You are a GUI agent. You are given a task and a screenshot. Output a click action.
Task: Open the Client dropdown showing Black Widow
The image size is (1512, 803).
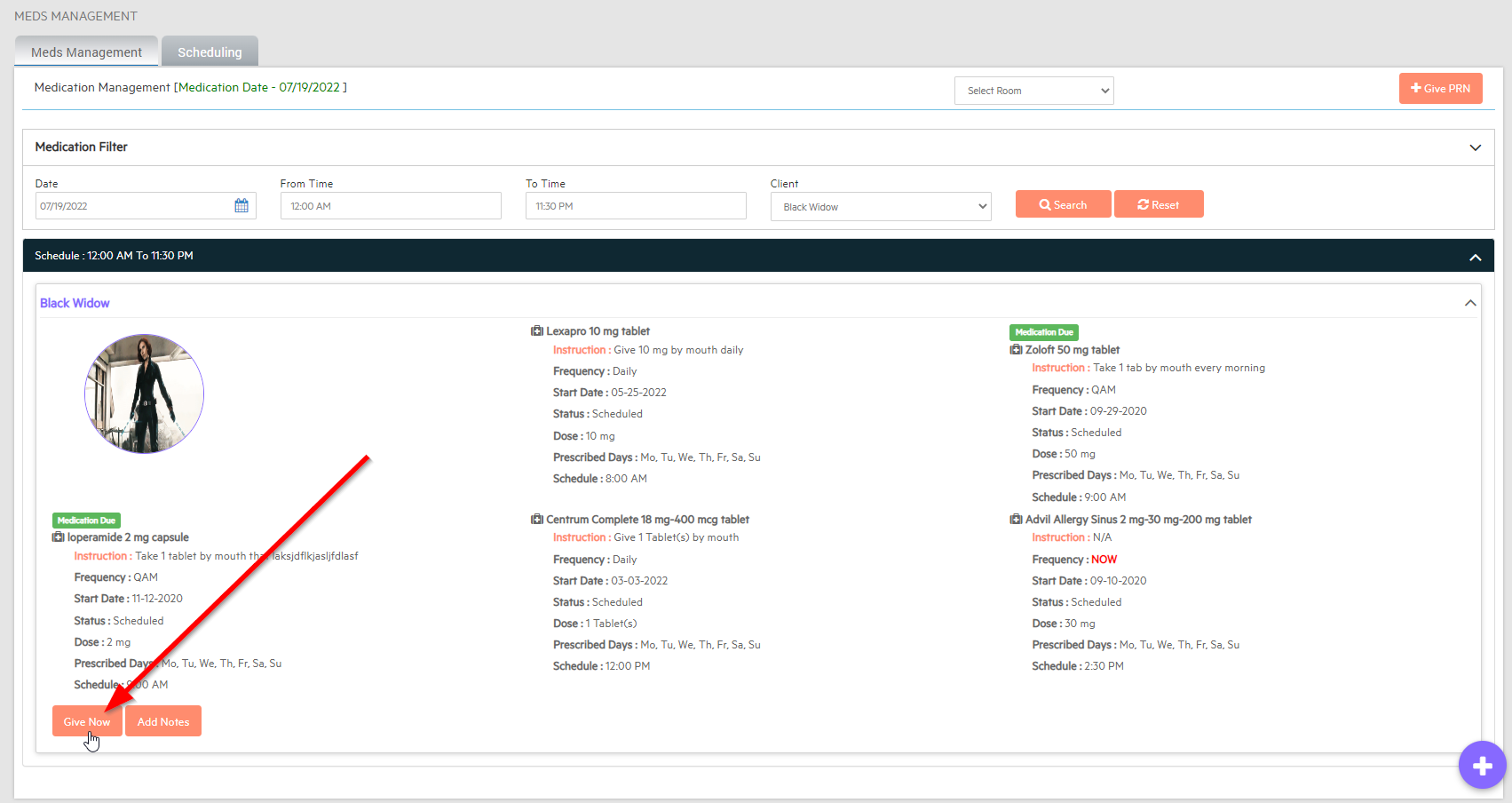coord(880,207)
